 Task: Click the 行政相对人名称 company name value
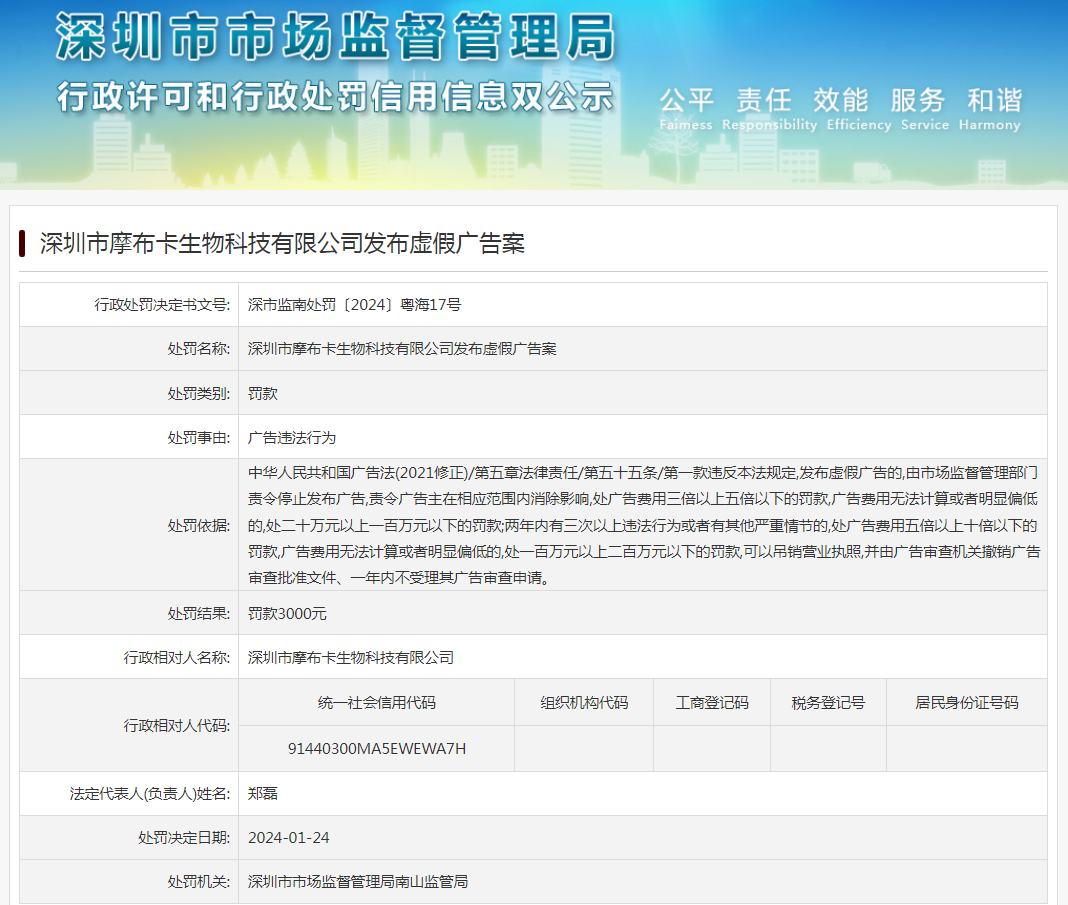click(351, 657)
